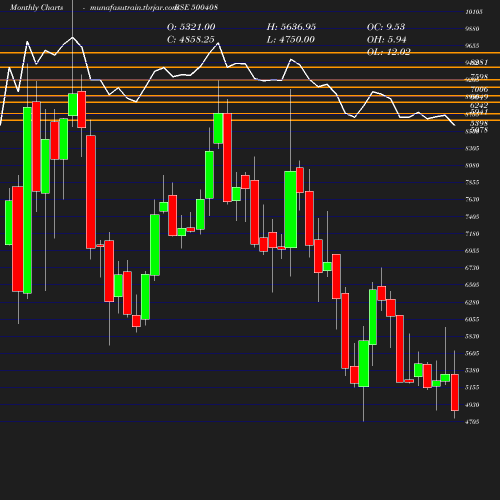Image resolution: width=500 pixels, height=500 pixels.
Task: Click the 6955 price axis label
Action: point(472,251)
